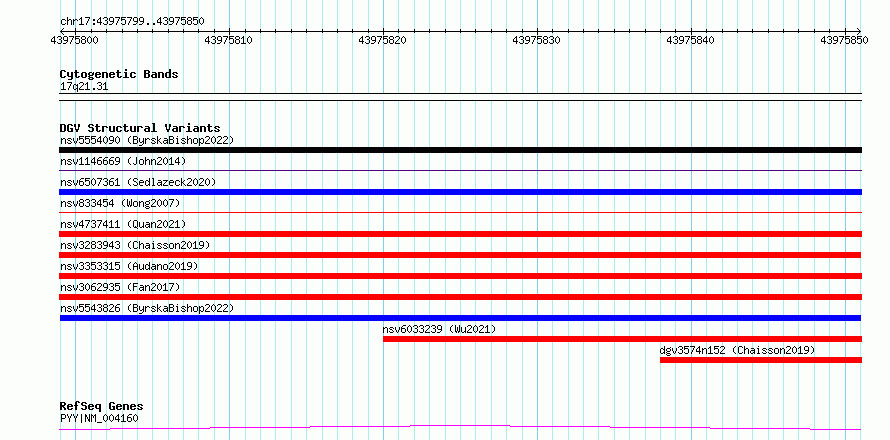Image resolution: width=890 pixels, height=440 pixels.
Task: Click ruler position 43975830
Action: 536,40
